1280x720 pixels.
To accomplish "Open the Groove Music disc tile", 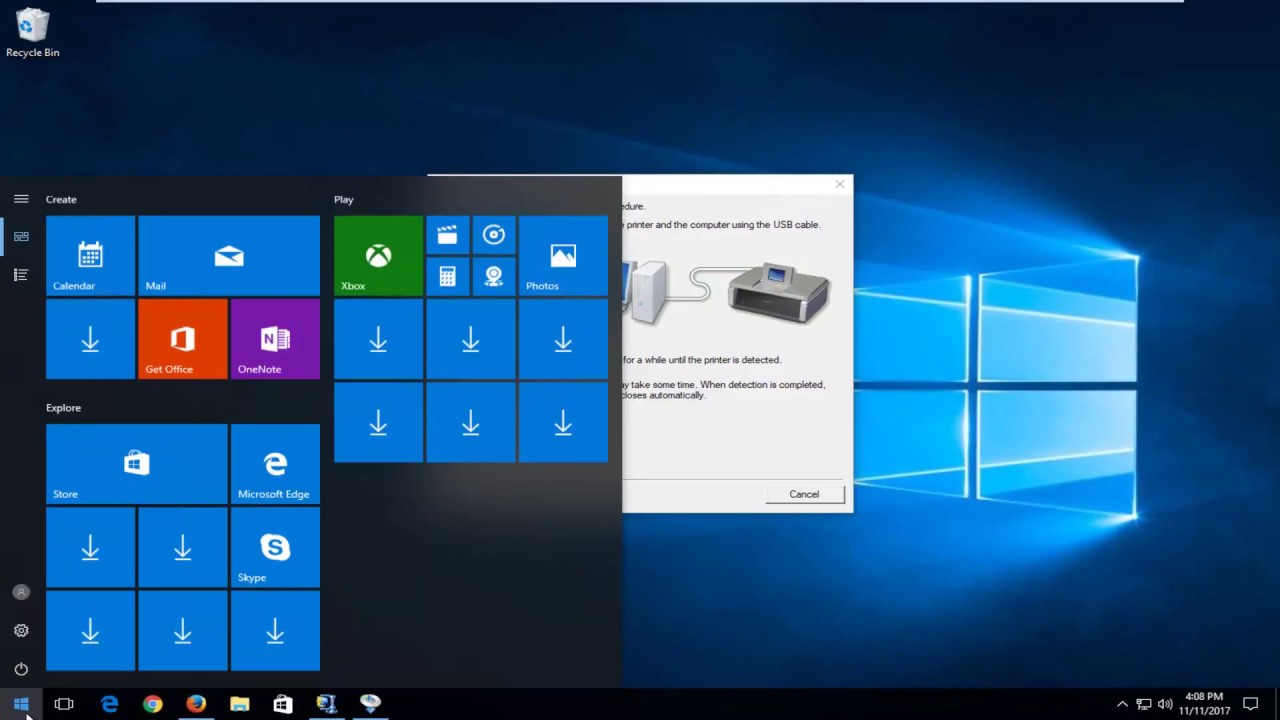I will point(493,235).
